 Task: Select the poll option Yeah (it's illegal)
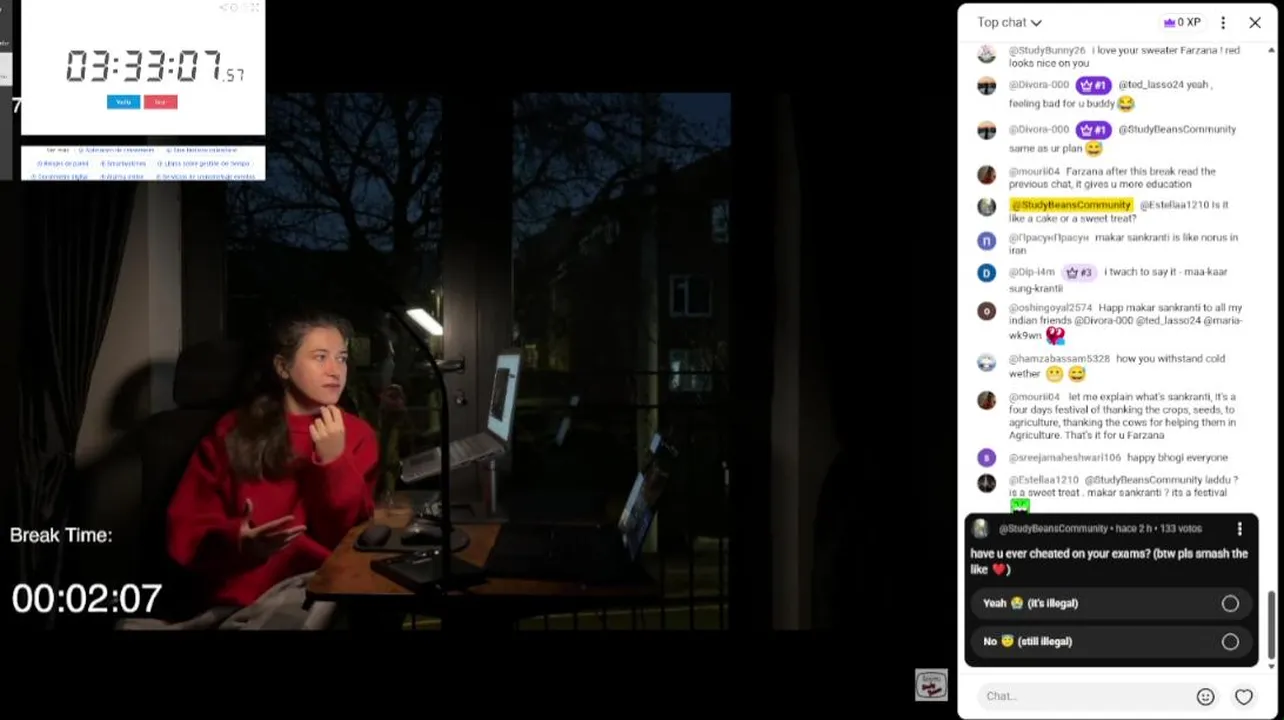click(x=1111, y=604)
